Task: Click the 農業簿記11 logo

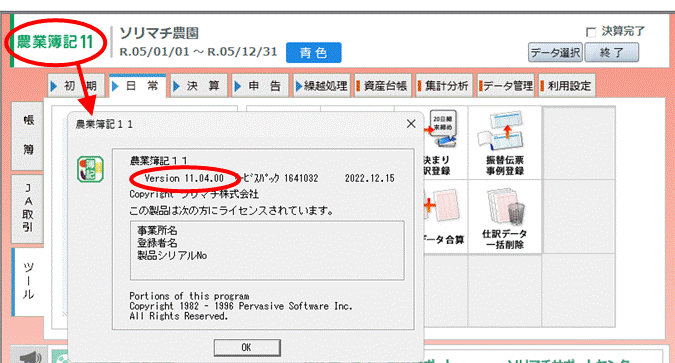Action: 55,42
